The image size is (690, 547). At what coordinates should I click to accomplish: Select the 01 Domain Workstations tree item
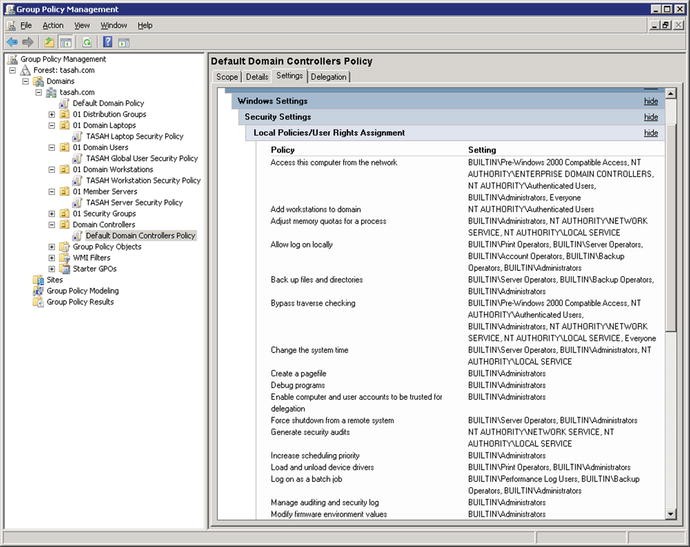[113, 169]
